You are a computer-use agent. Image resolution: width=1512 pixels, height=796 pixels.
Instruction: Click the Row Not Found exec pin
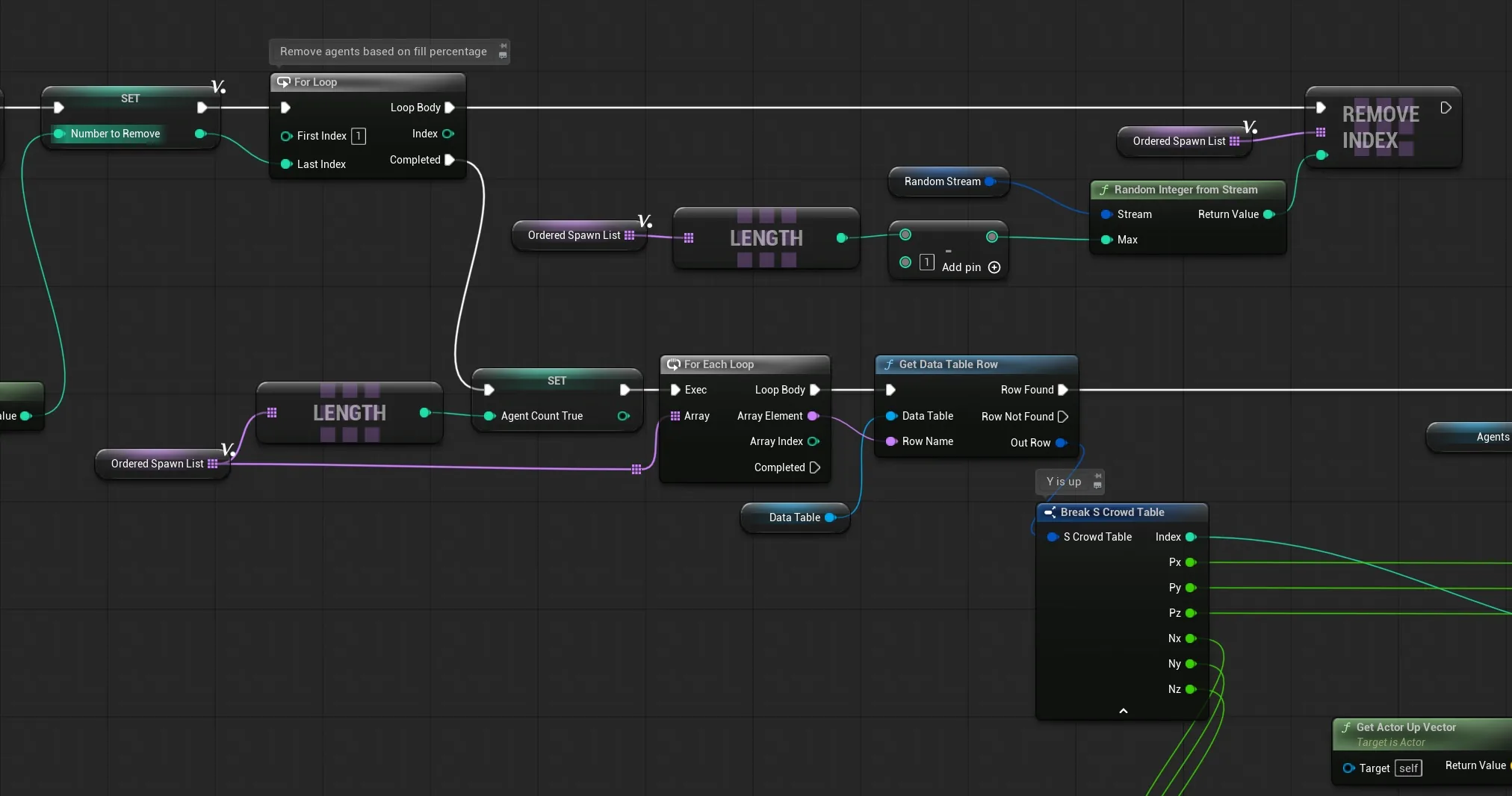click(1063, 417)
